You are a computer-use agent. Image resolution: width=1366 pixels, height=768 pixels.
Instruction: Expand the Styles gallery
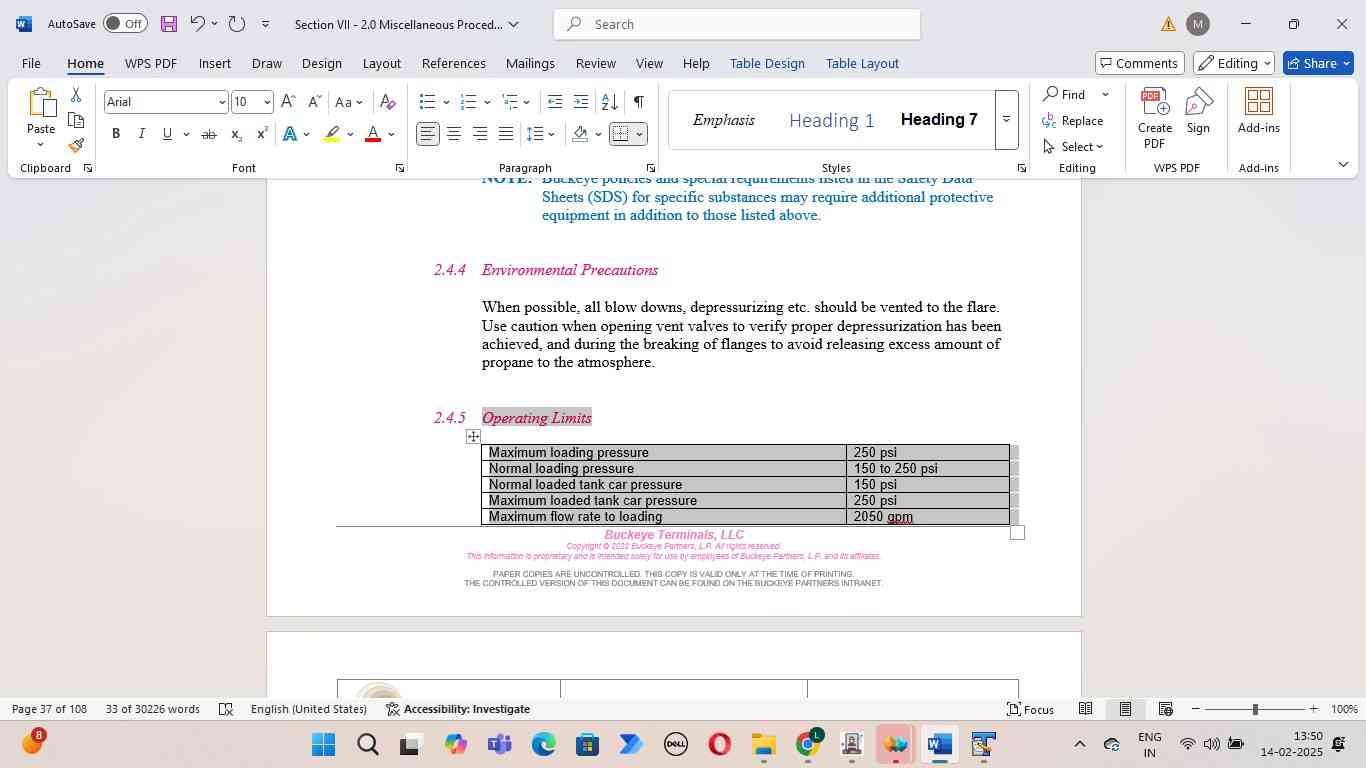pos(1006,119)
